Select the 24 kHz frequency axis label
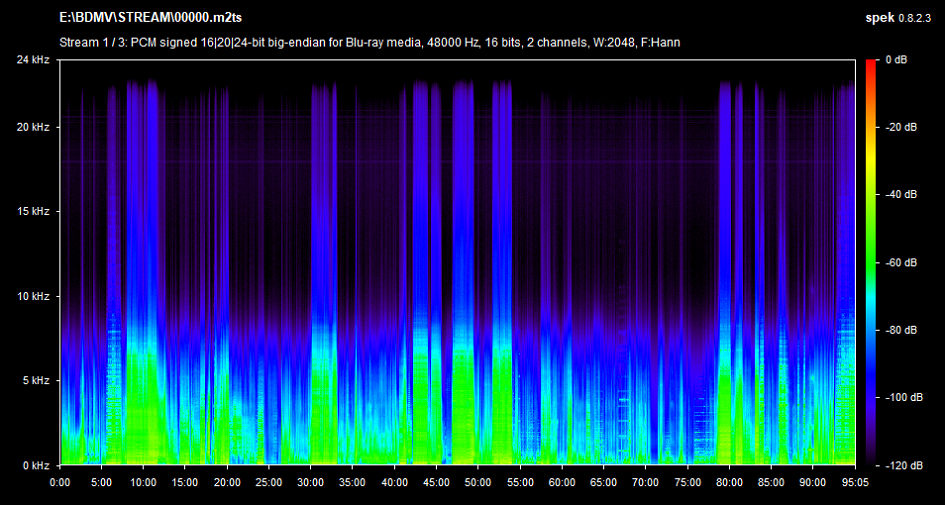Screen dimensions: 945x505 34,60
